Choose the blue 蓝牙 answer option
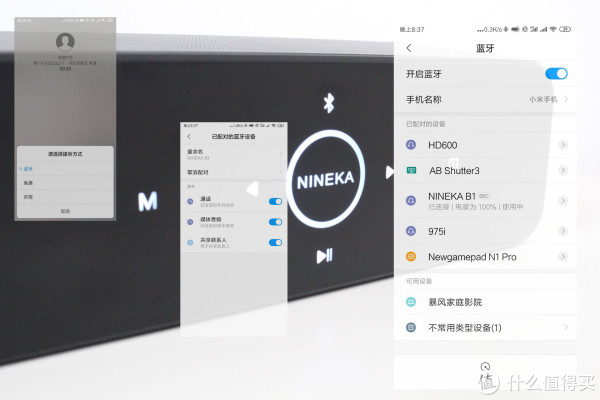Viewport: 600px width, 400px height. (65, 169)
